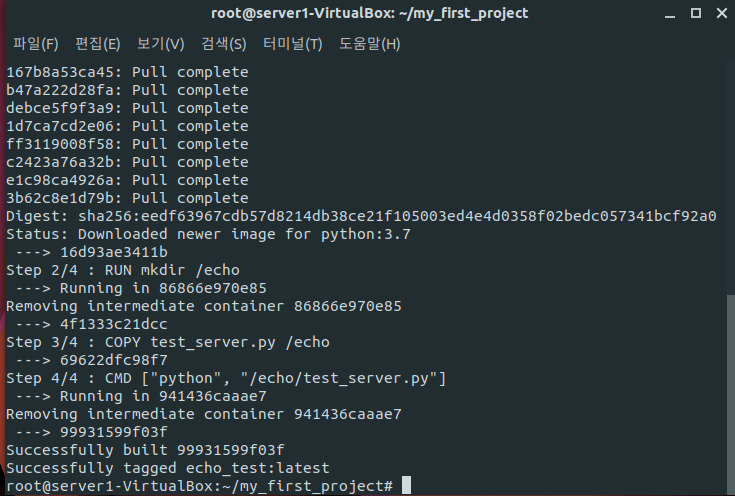Open the 보기(V) menu

pyautogui.click(x=160, y=44)
